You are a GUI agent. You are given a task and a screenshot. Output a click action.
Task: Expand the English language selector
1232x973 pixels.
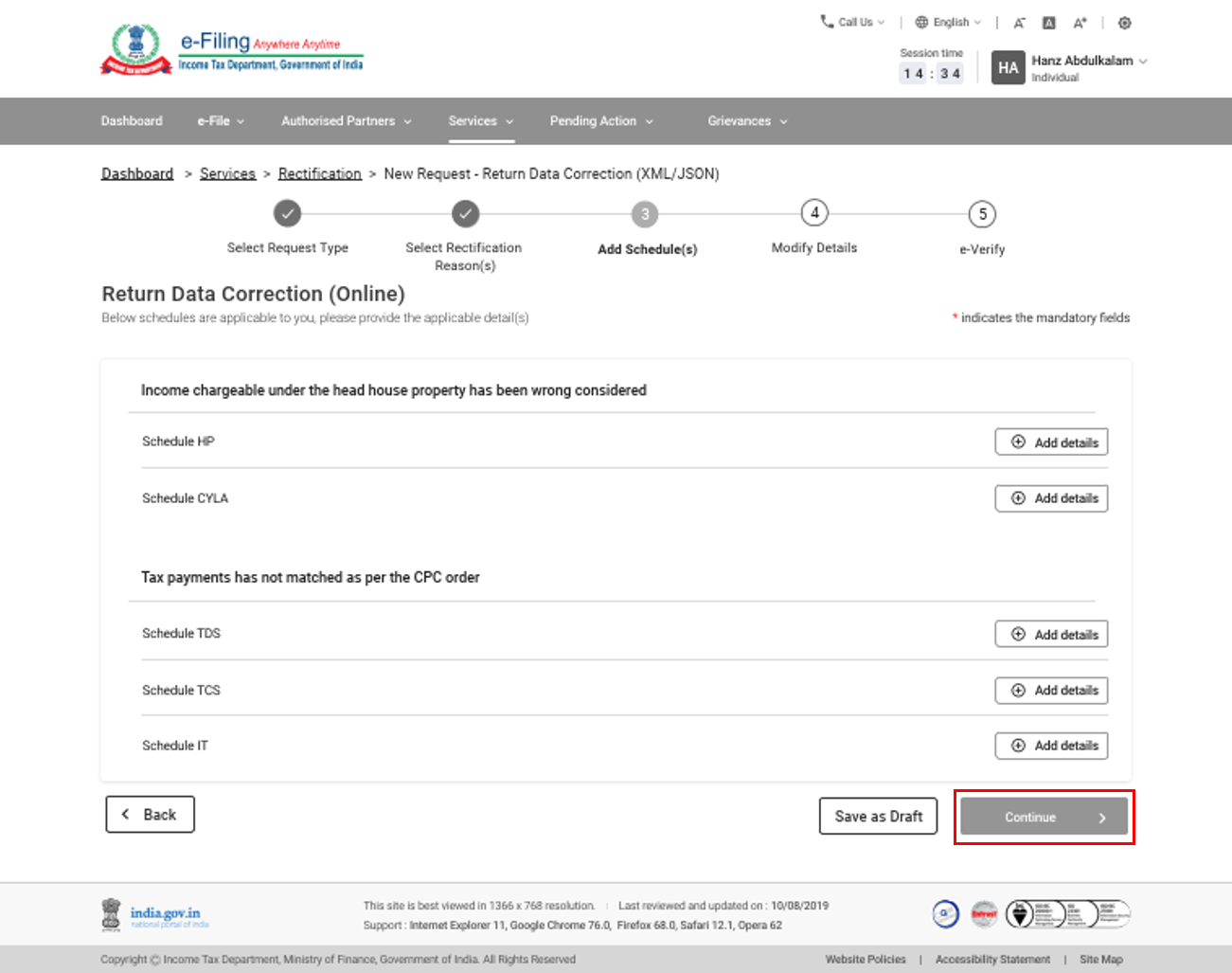pyautogui.click(x=948, y=22)
